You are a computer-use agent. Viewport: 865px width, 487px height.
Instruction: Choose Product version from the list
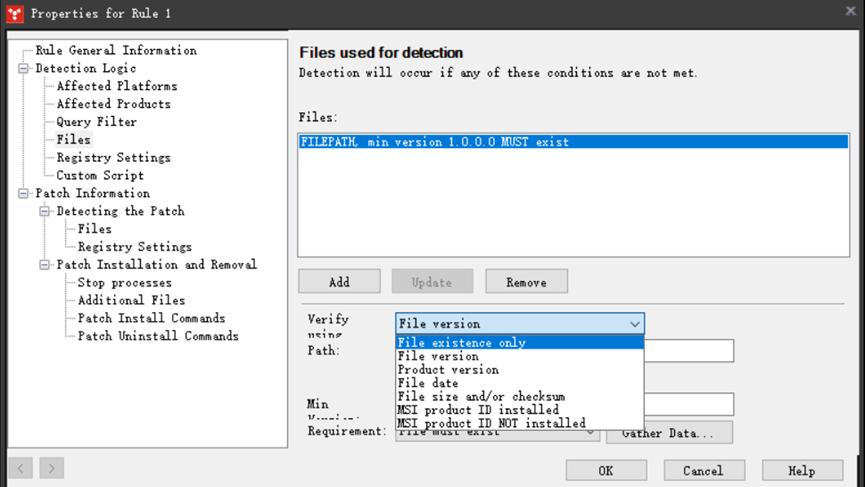point(448,370)
